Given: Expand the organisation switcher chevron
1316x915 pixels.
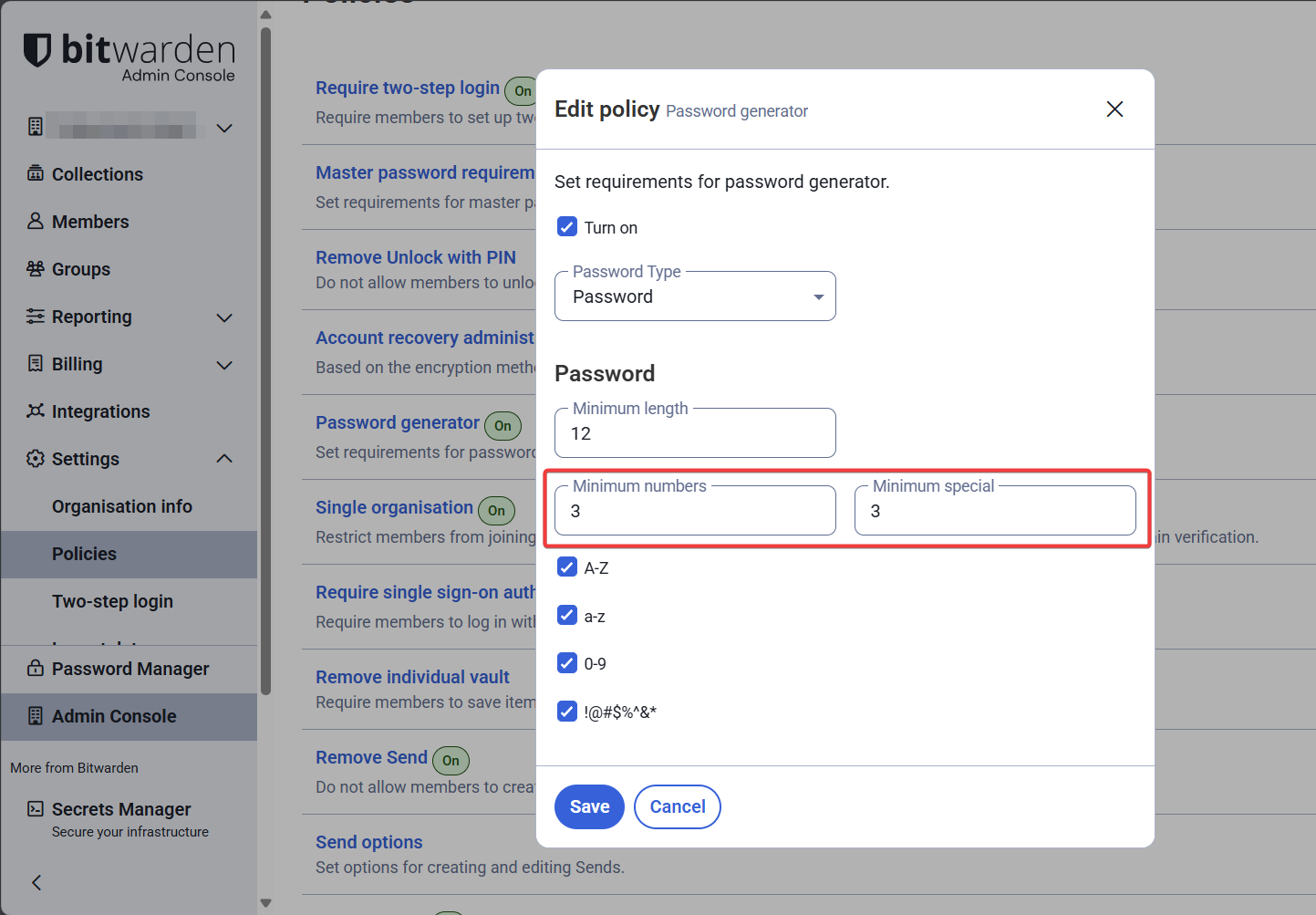Looking at the screenshot, I should pos(224,128).
